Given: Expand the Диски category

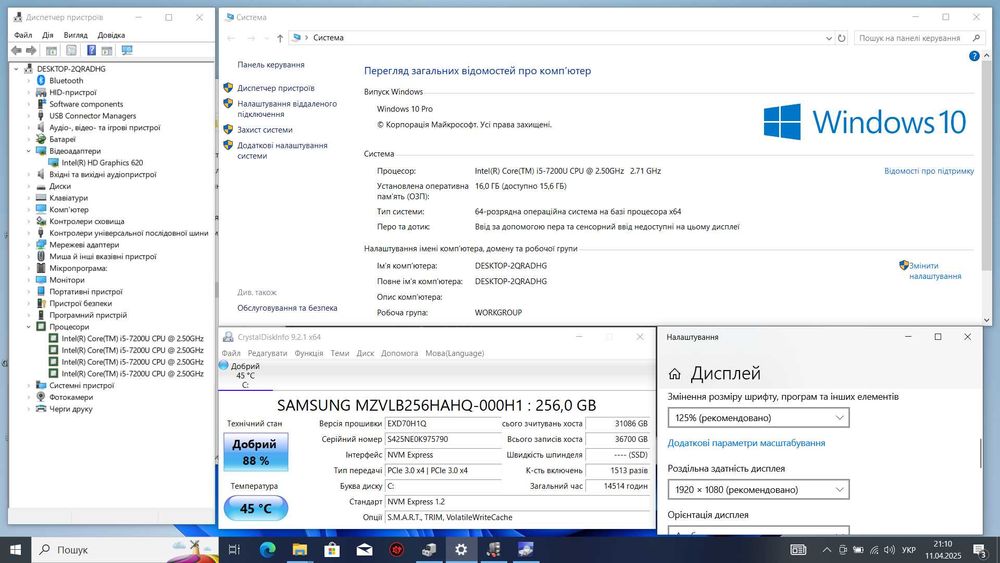Looking at the screenshot, I should coord(29,186).
